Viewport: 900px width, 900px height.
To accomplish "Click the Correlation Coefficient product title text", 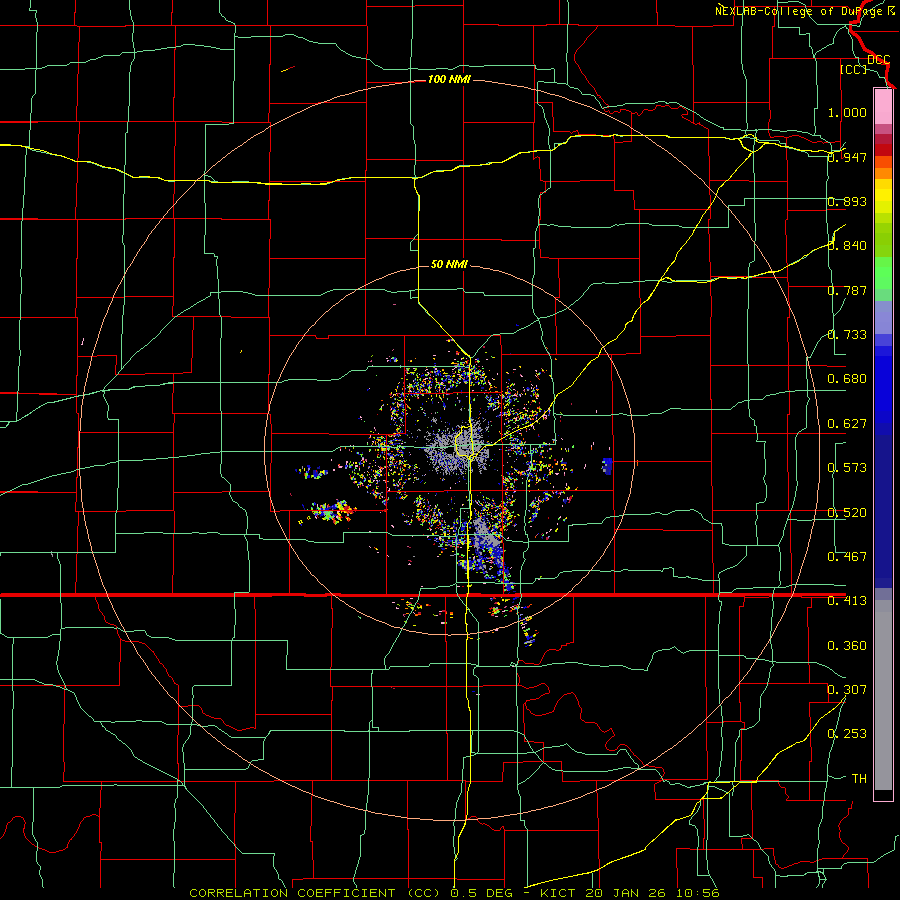I will tap(315, 893).
